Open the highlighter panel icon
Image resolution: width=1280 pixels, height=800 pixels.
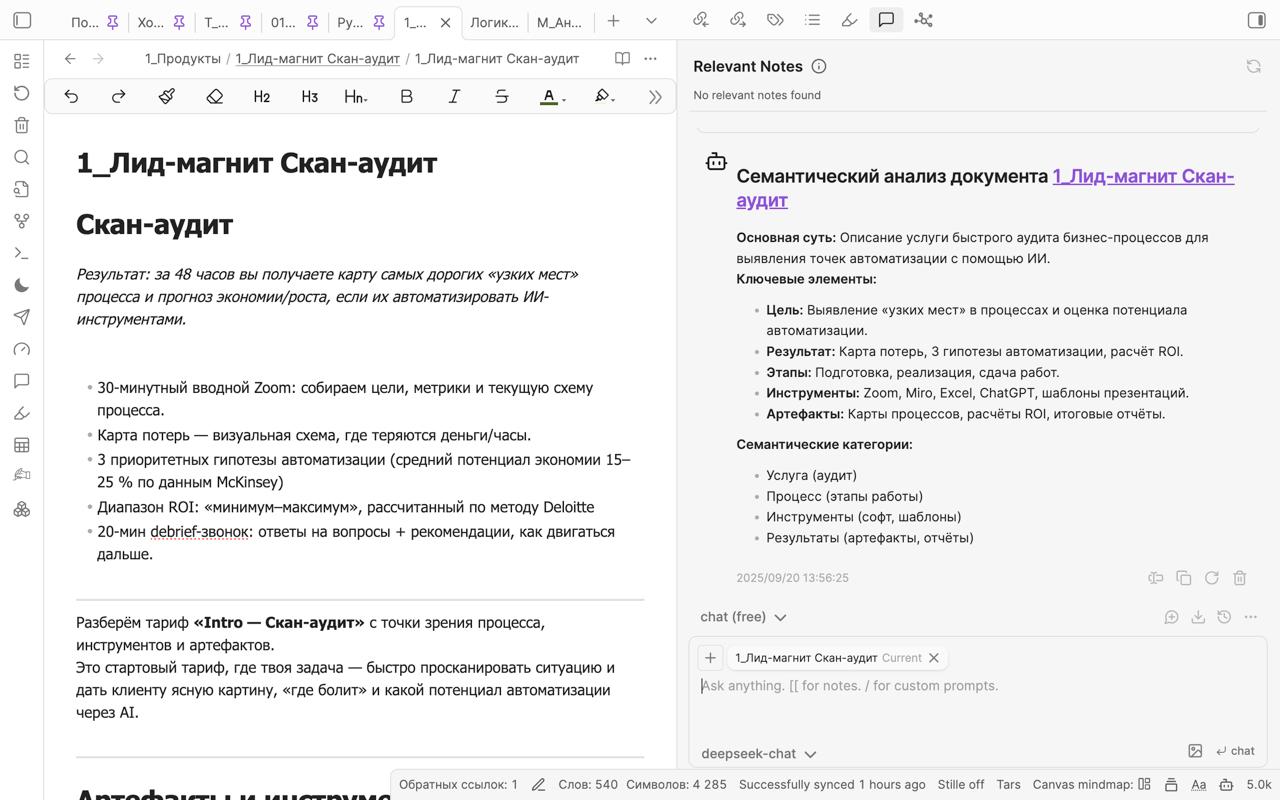click(849, 19)
